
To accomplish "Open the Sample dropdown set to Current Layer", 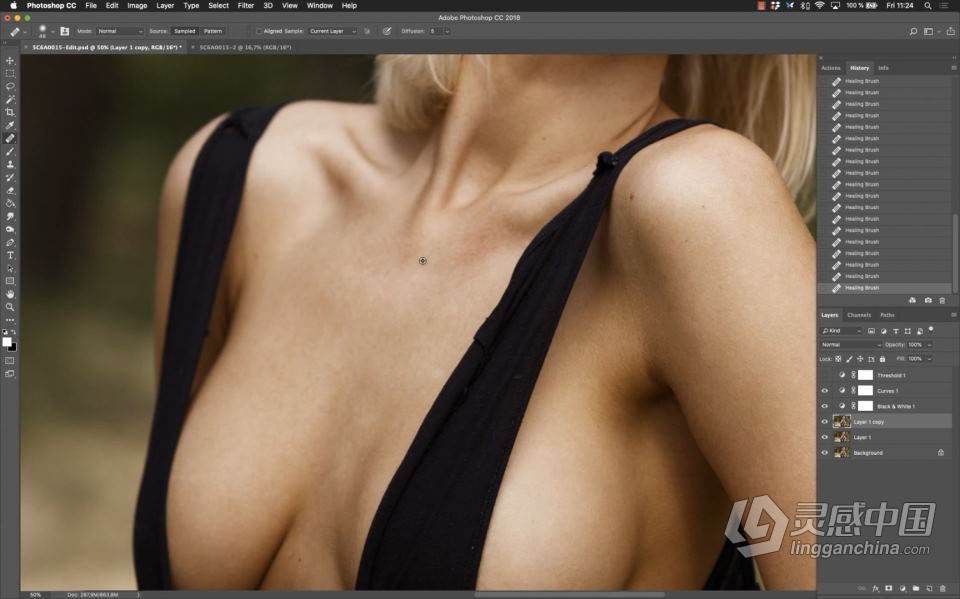I will coord(332,31).
